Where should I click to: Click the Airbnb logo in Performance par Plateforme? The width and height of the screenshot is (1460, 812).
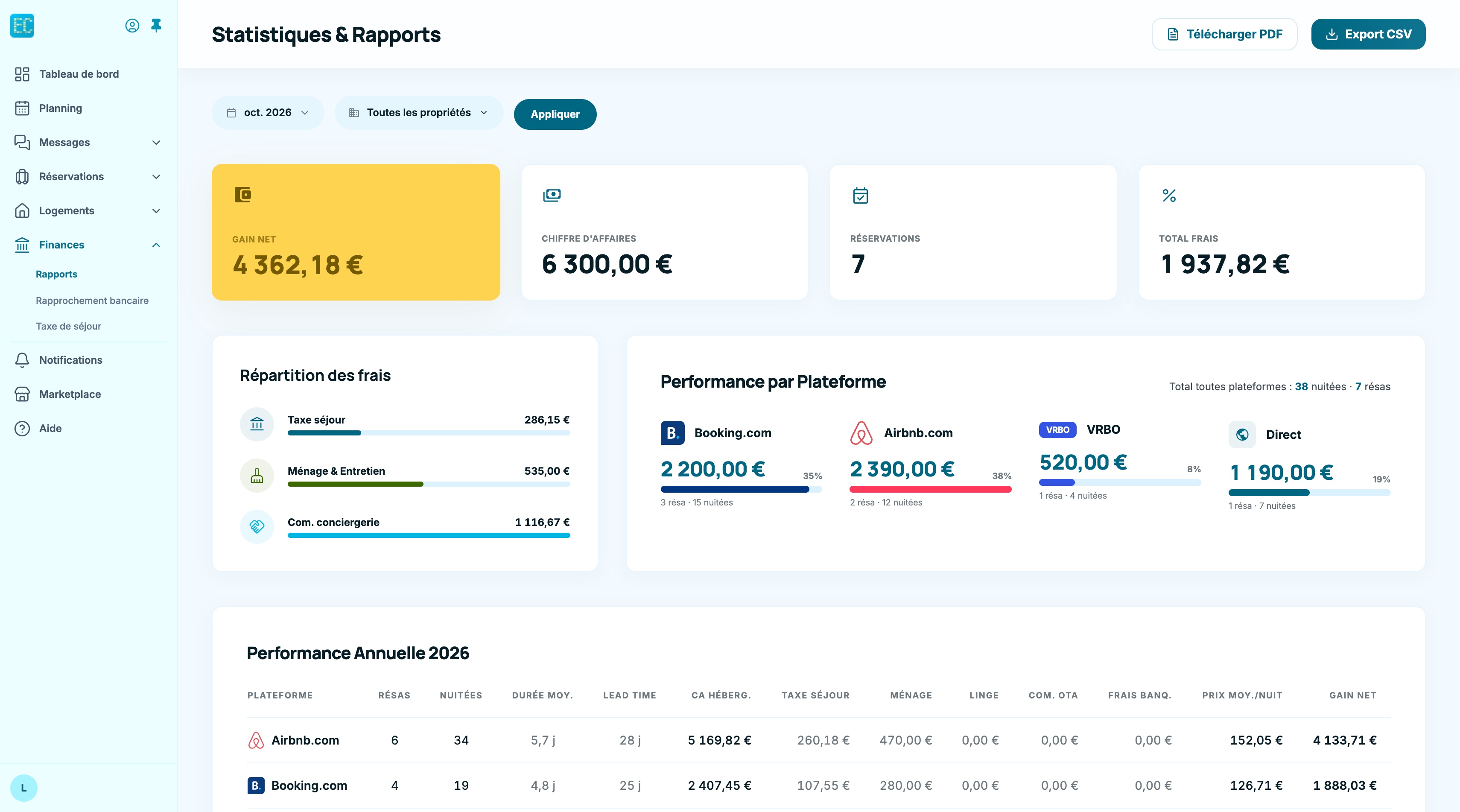point(861,433)
